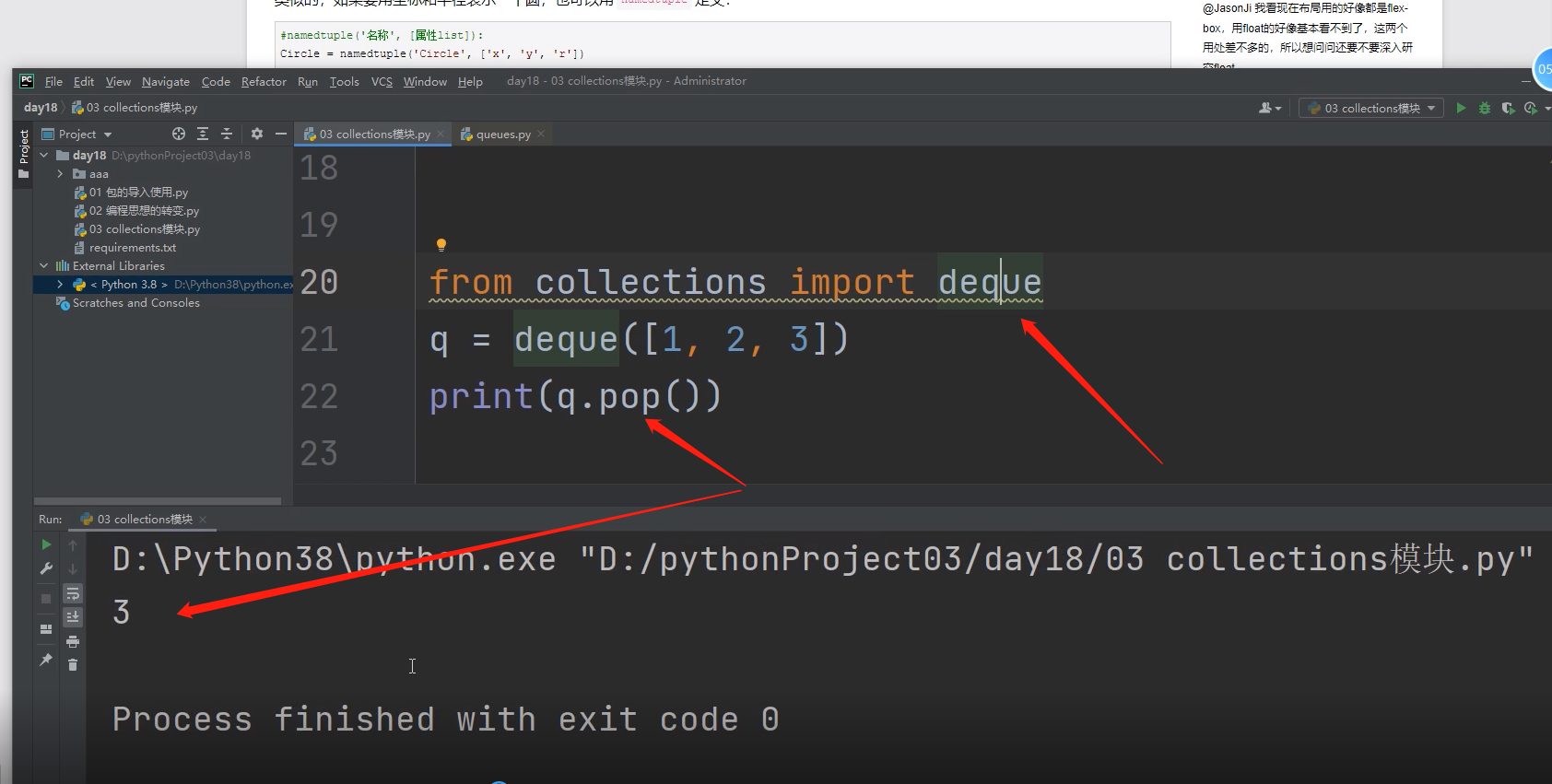Locate current file with the crosshair icon
This screenshot has width=1552, height=784.
(x=179, y=134)
